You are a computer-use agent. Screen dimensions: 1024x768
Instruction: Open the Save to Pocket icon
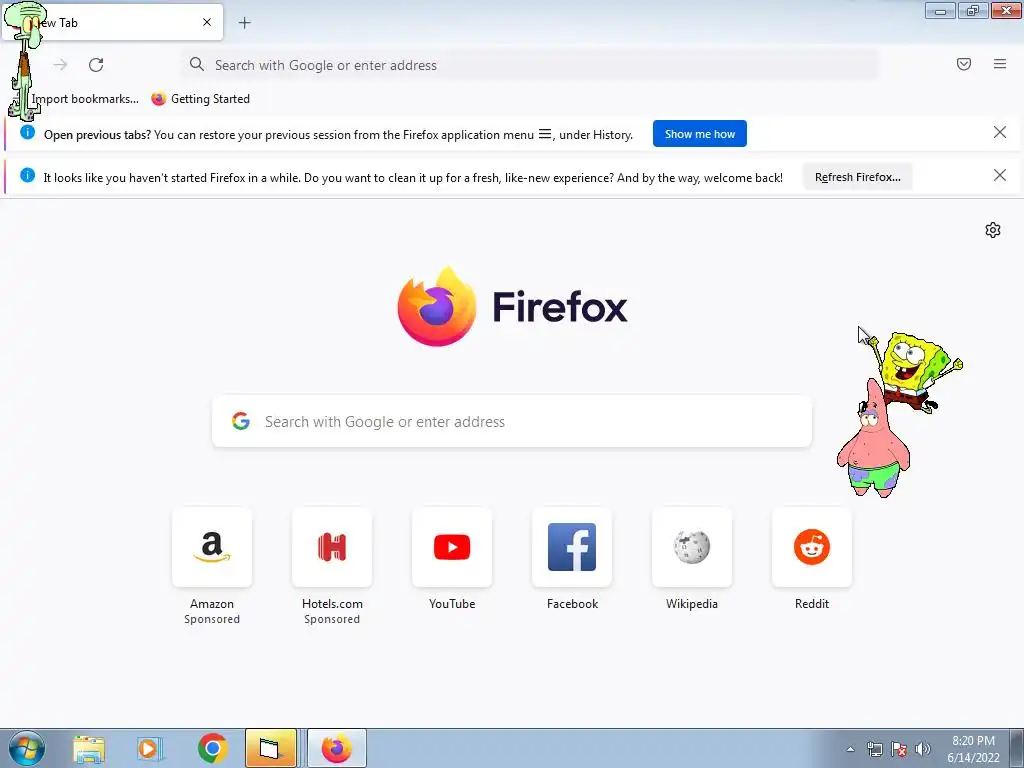click(964, 64)
